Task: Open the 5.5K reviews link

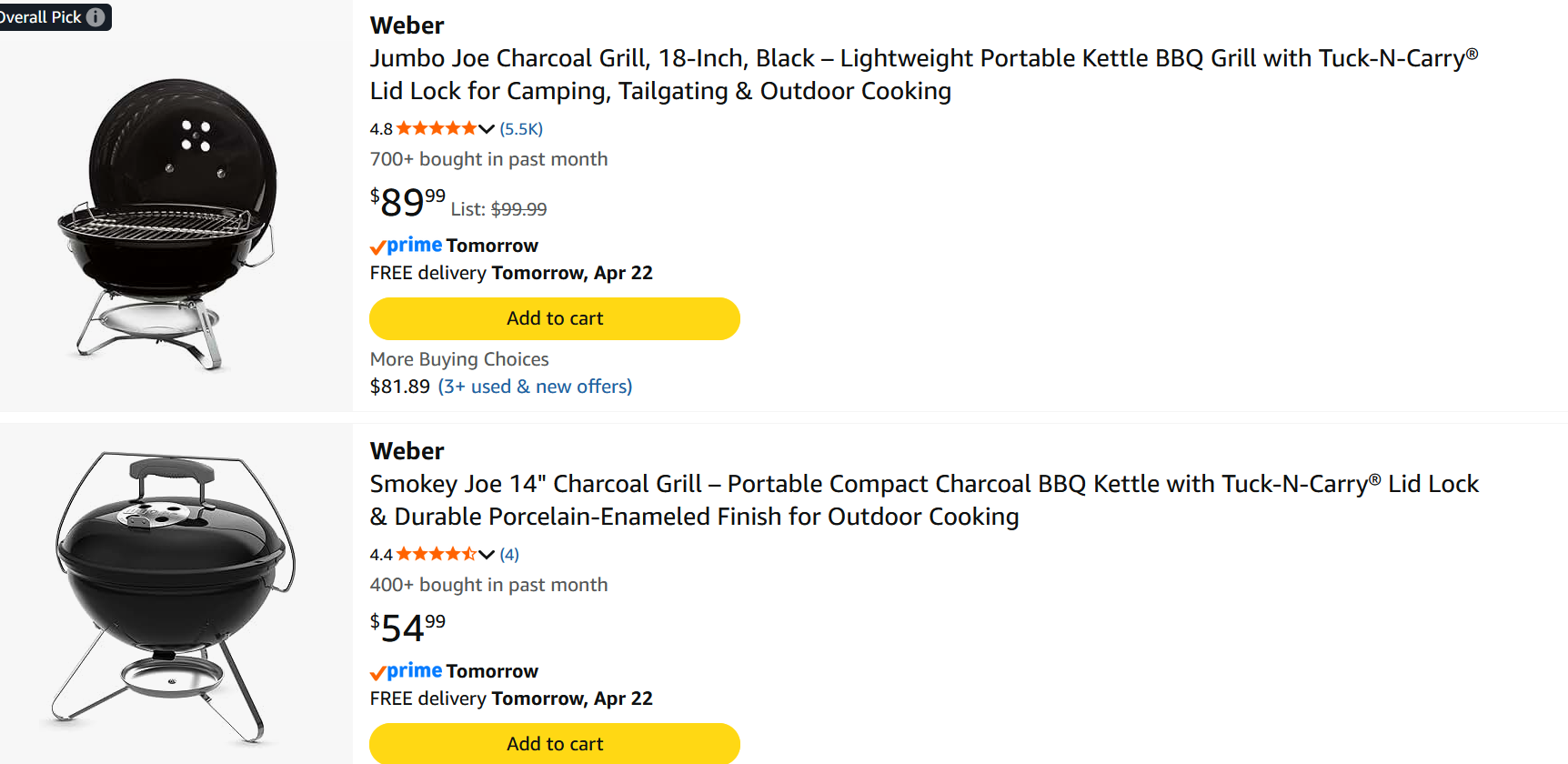Action: pyautogui.click(x=521, y=129)
